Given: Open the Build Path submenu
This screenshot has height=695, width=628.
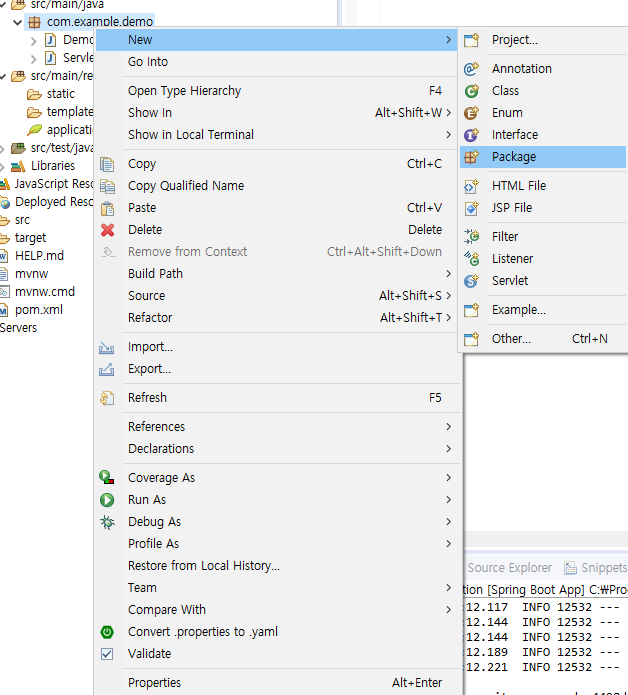Looking at the screenshot, I should pos(279,274).
